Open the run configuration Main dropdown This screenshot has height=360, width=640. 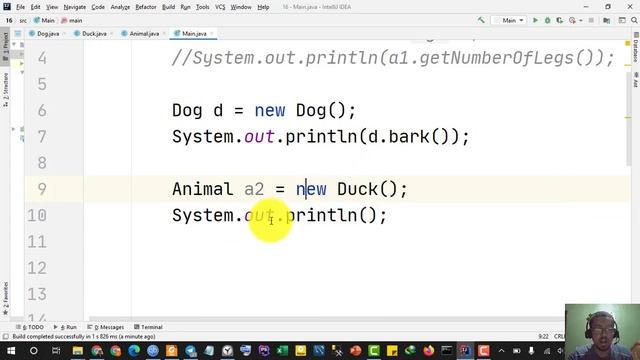[x=509, y=20]
